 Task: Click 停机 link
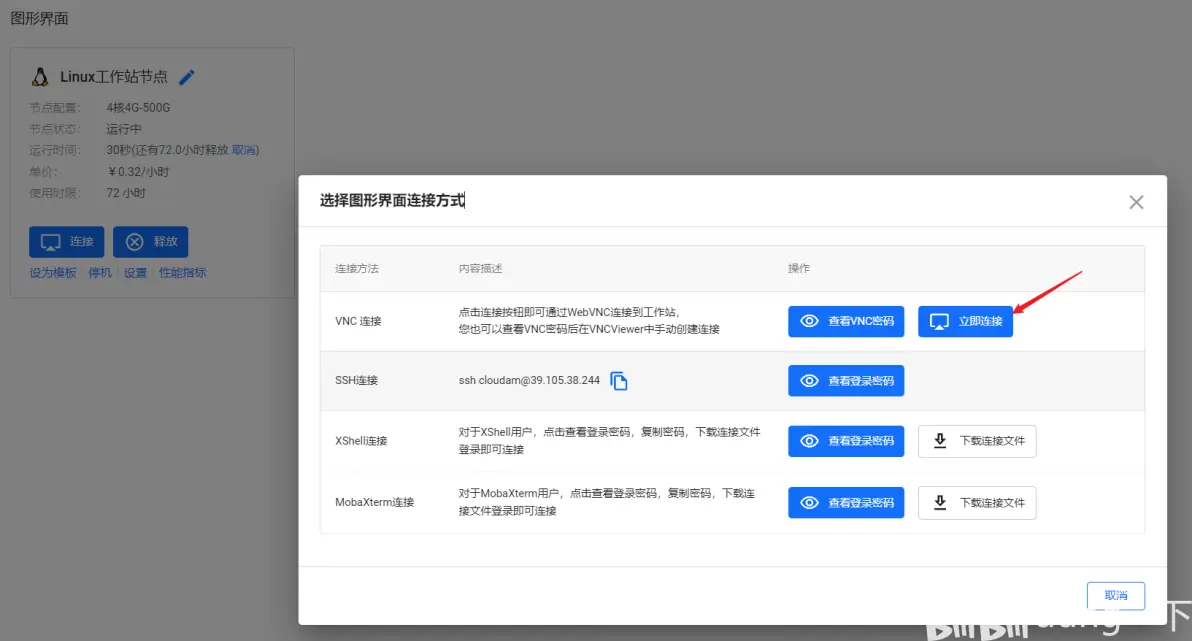[x=100, y=273]
